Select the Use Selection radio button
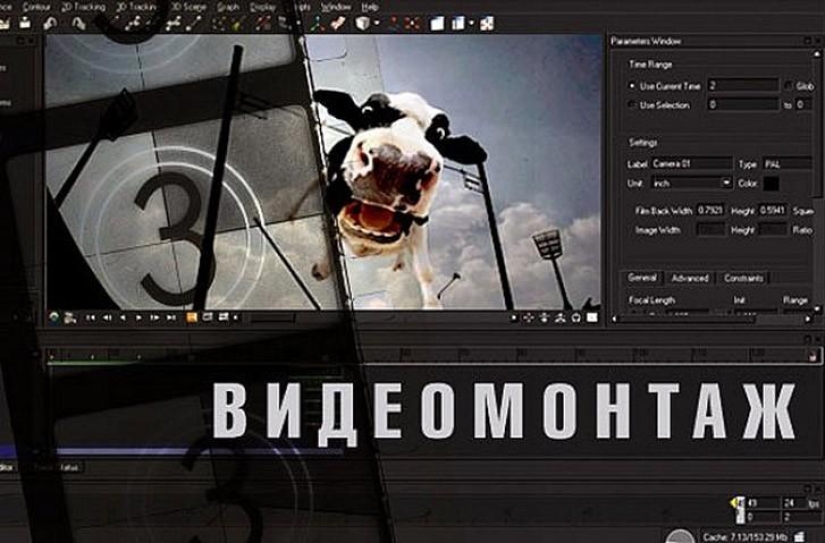Image resolution: width=825 pixels, height=543 pixels. click(x=631, y=105)
